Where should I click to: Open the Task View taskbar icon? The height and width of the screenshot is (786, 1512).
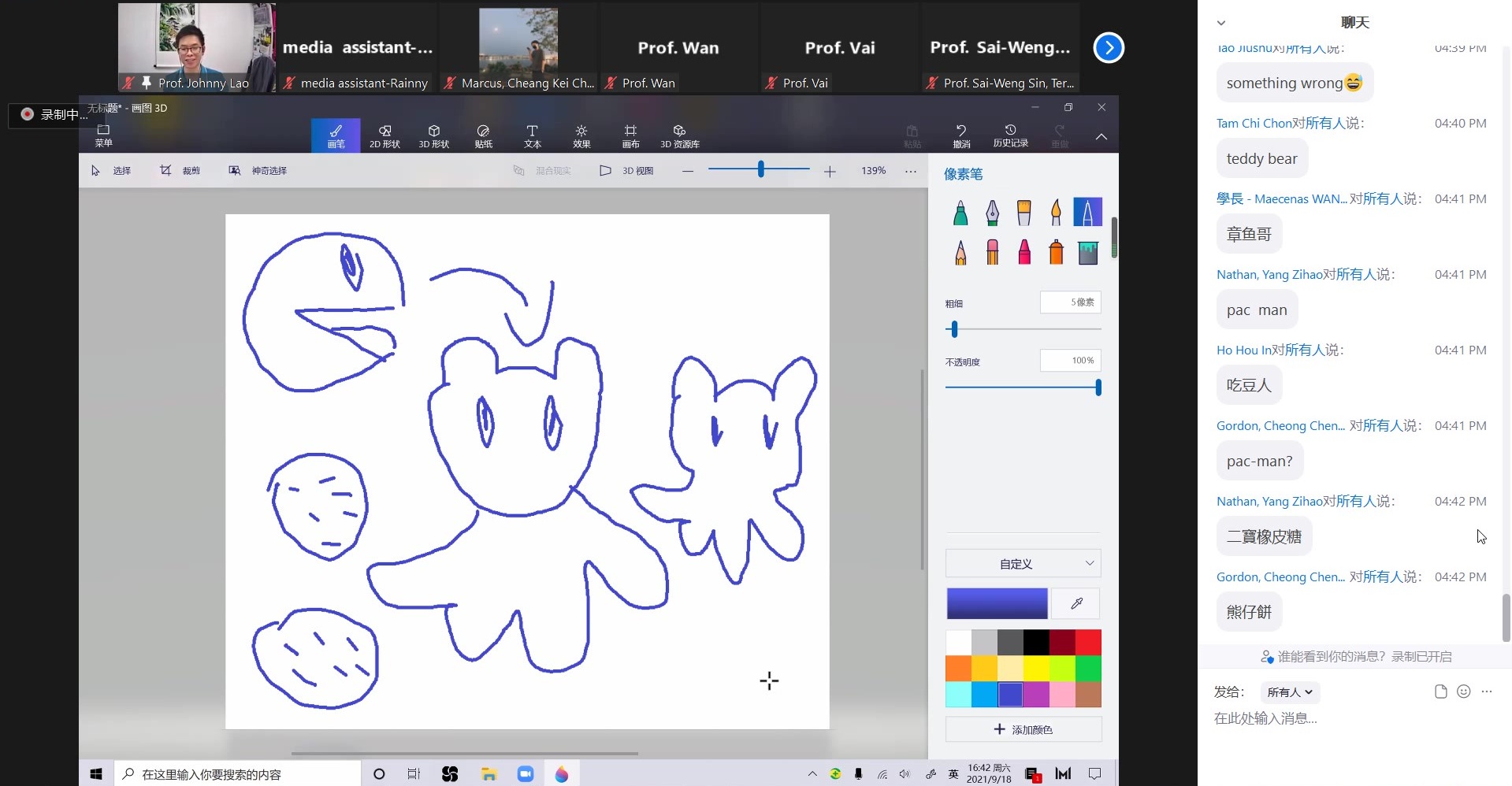[x=414, y=774]
